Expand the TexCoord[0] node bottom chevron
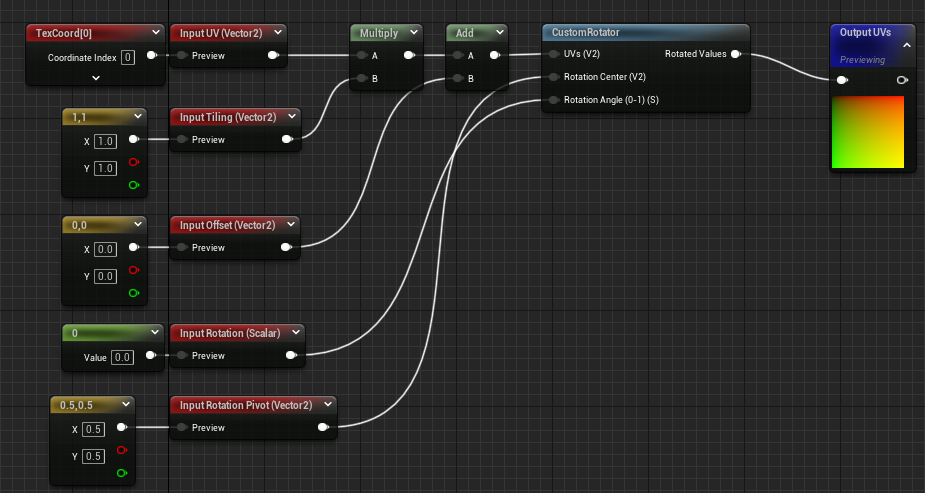Screen dimensions: 925x493 point(96,77)
